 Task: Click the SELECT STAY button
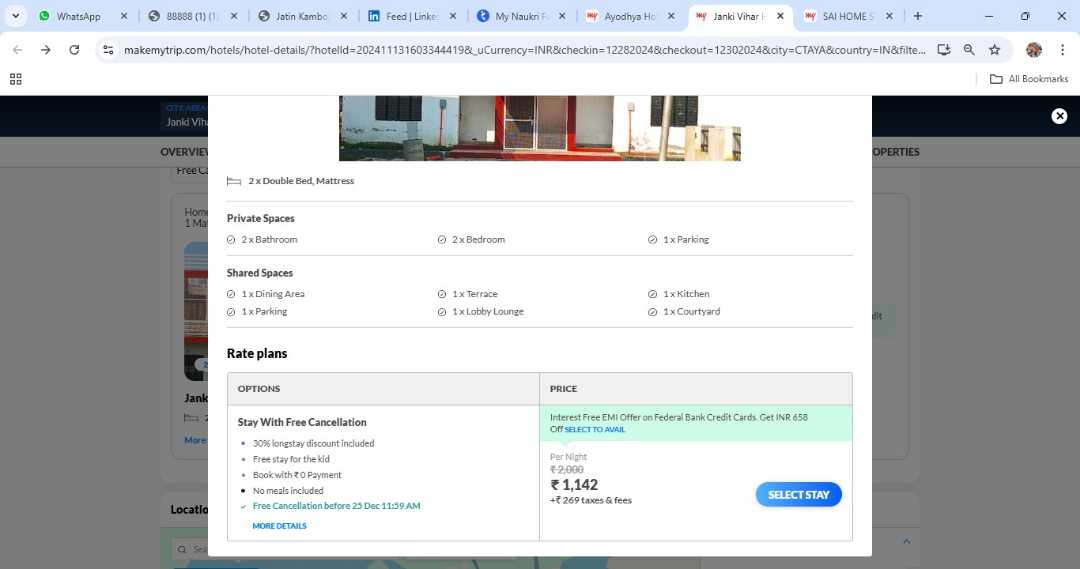click(798, 495)
